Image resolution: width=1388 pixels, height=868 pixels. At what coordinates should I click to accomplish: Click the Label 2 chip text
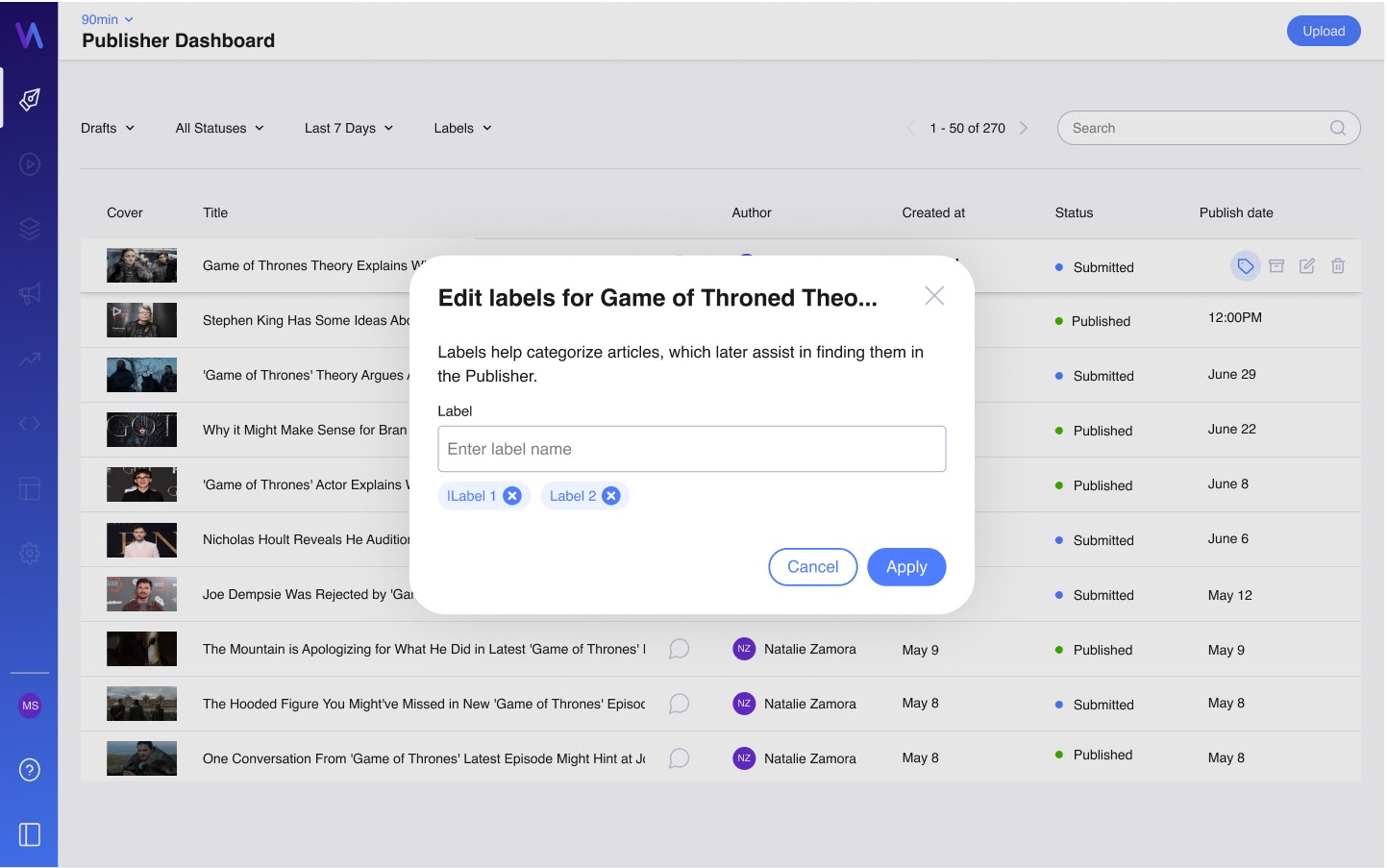573,496
